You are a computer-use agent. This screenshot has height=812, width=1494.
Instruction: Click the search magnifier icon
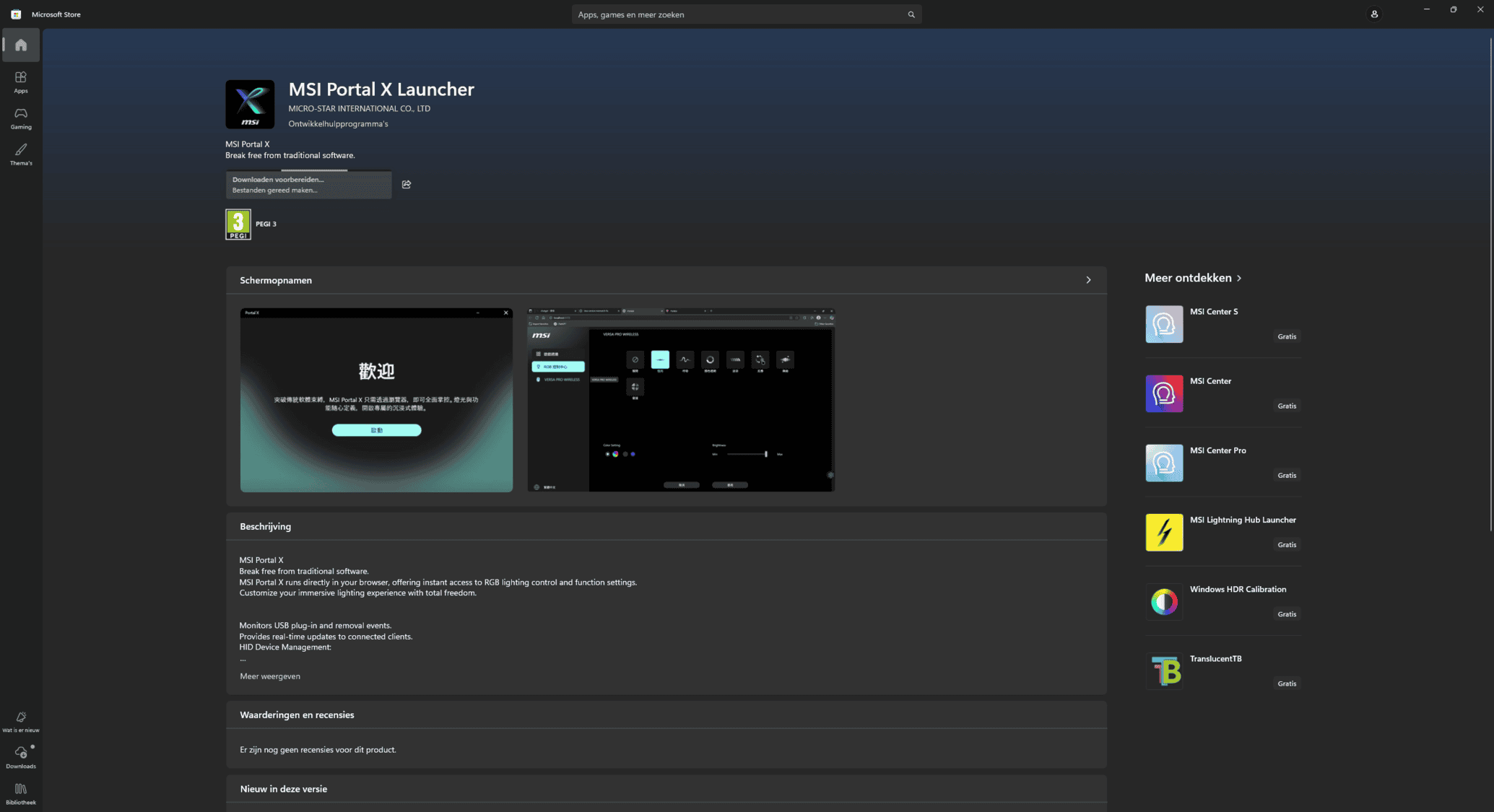pos(911,14)
